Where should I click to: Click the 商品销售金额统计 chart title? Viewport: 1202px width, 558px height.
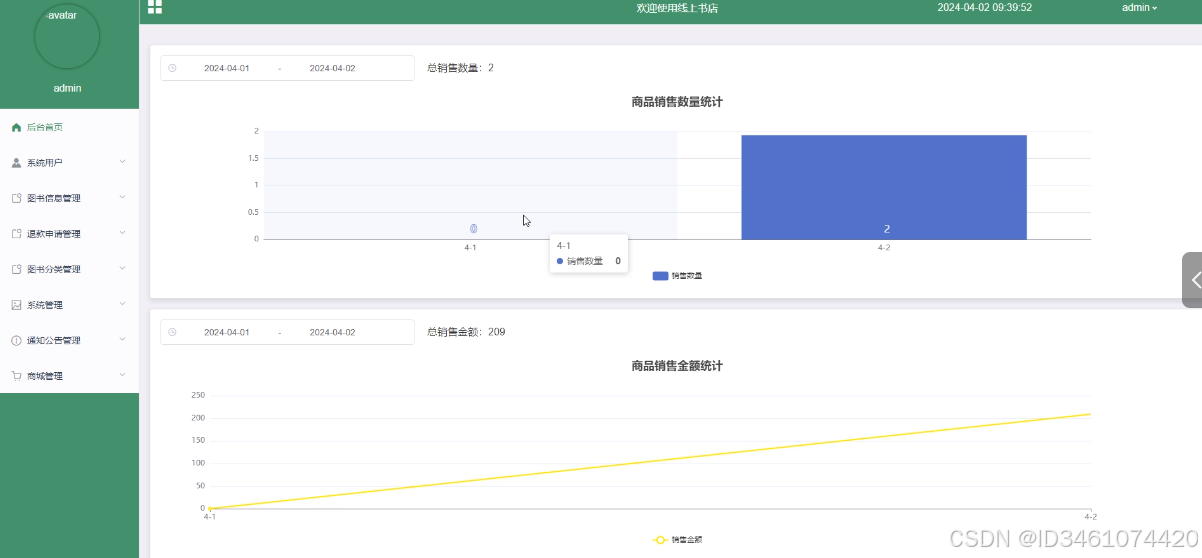pos(677,366)
